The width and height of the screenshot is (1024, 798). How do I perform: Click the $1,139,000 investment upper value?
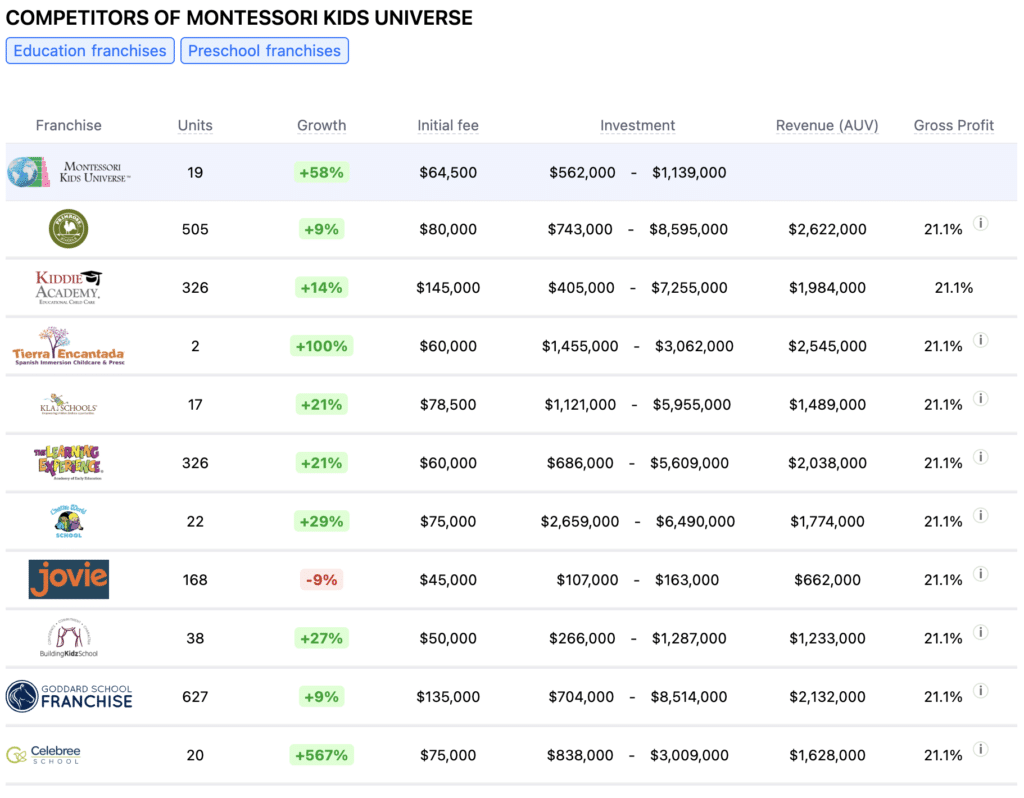point(689,172)
